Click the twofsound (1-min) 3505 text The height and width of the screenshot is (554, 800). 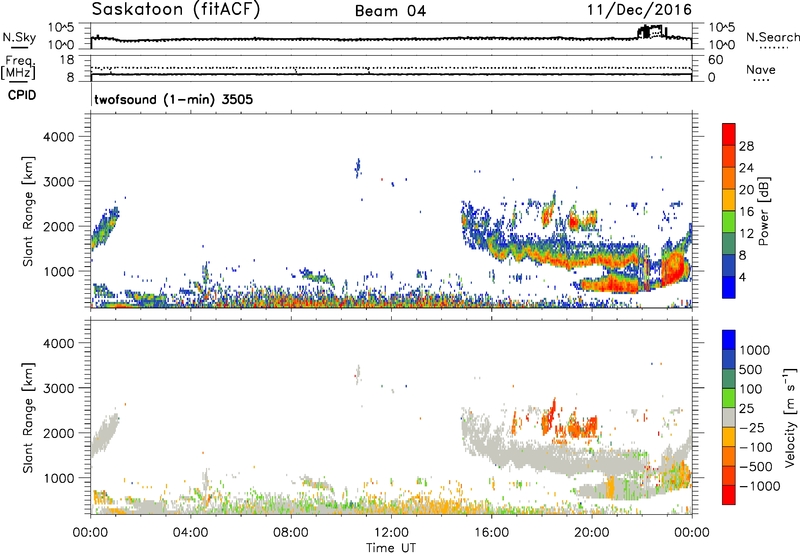[x=173, y=99]
